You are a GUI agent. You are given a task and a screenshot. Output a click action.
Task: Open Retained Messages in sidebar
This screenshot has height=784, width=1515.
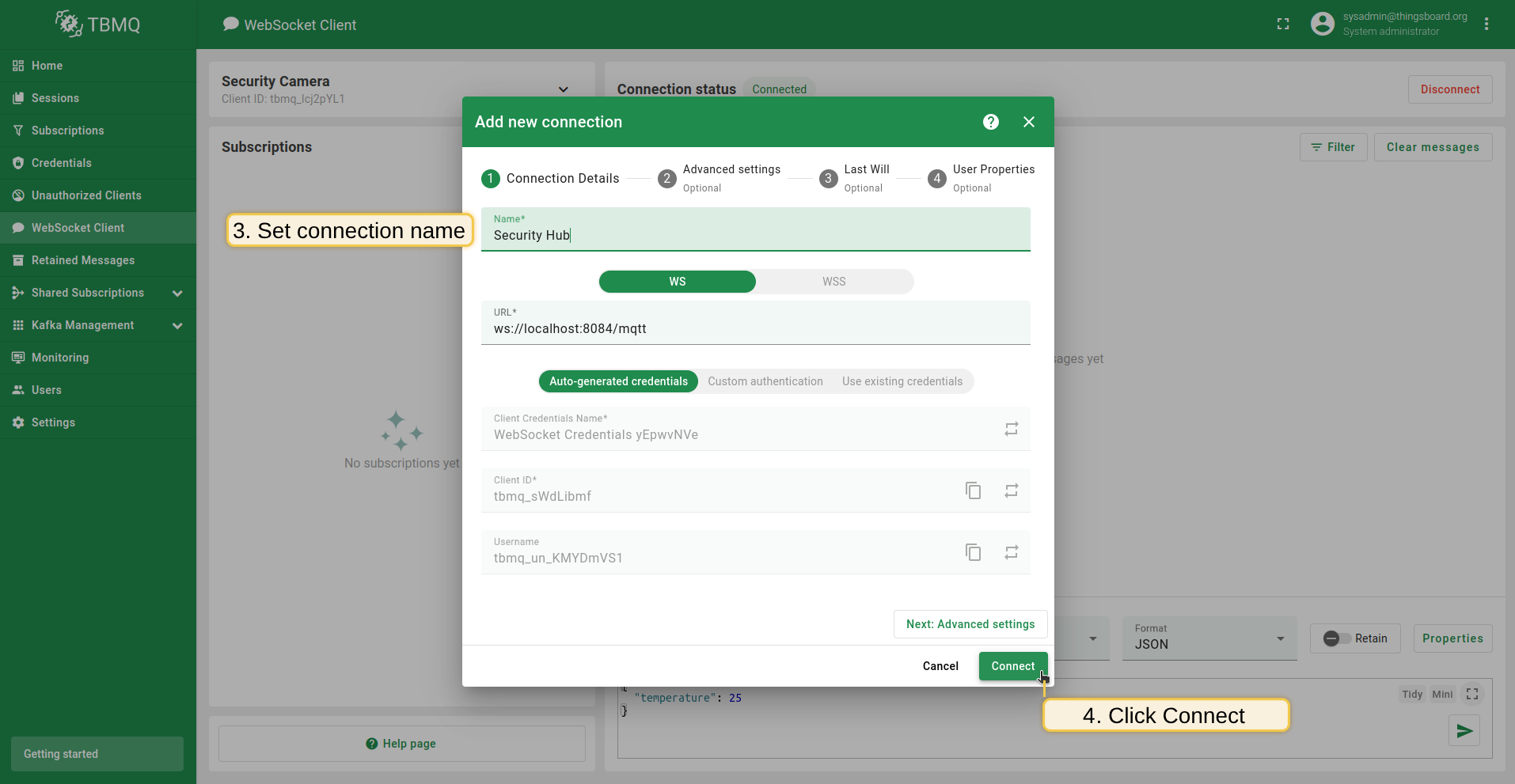point(83,260)
